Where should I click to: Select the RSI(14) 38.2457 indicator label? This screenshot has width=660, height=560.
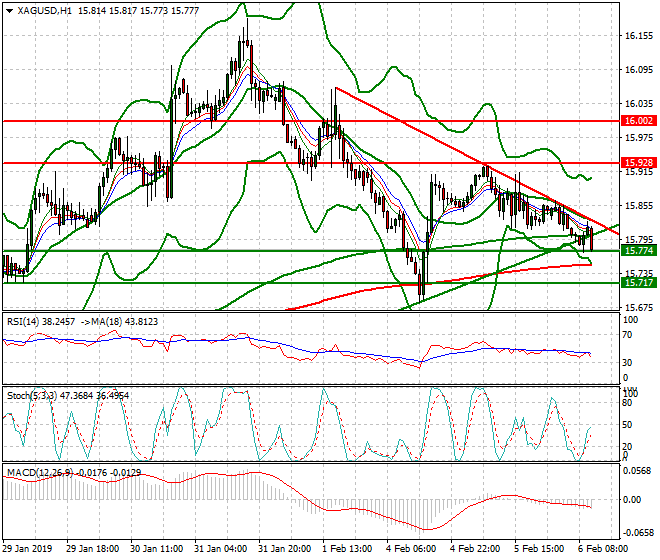(x=41, y=322)
